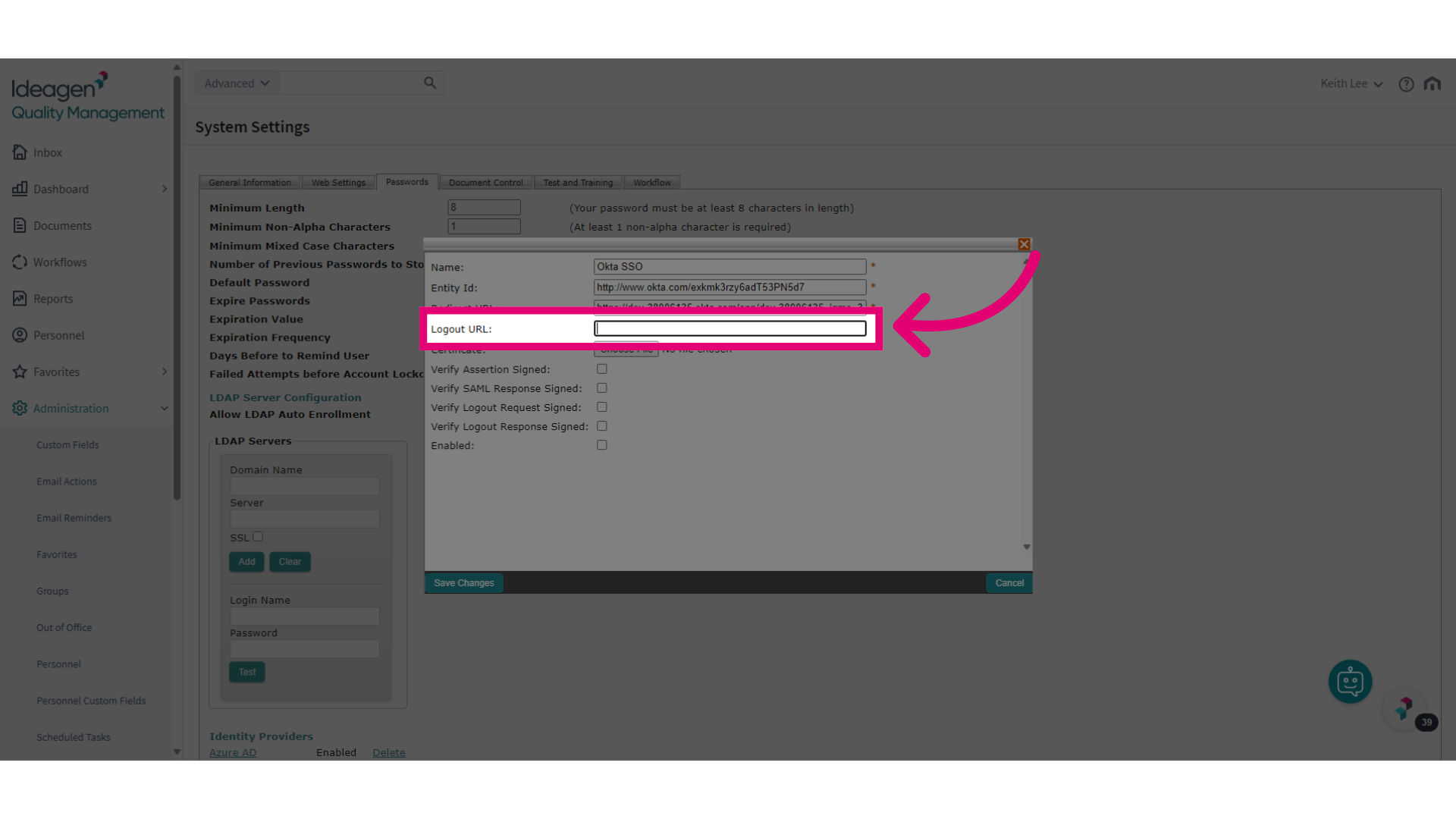Check the Enabled checkbox in dialog
This screenshot has width=1456, height=819.
tap(601, 445)
